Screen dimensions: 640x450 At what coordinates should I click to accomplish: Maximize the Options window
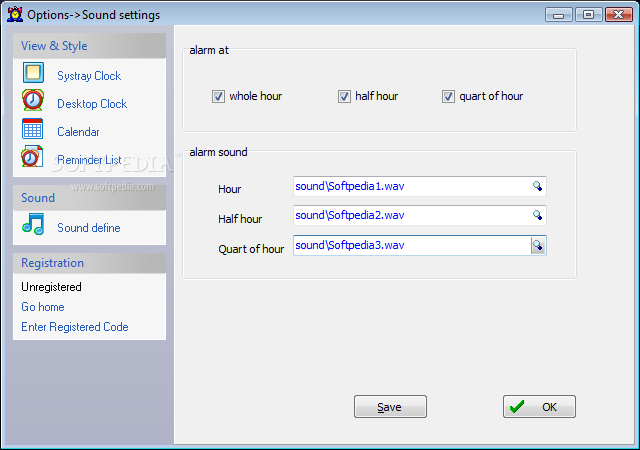[x=588, y=15]
